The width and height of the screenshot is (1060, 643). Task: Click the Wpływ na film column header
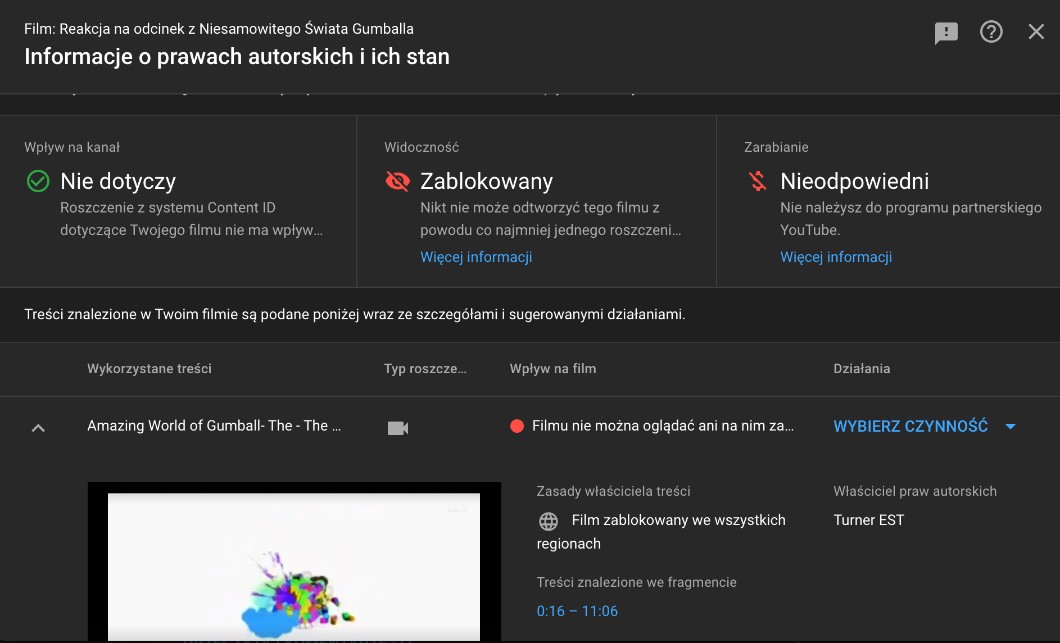553,368
